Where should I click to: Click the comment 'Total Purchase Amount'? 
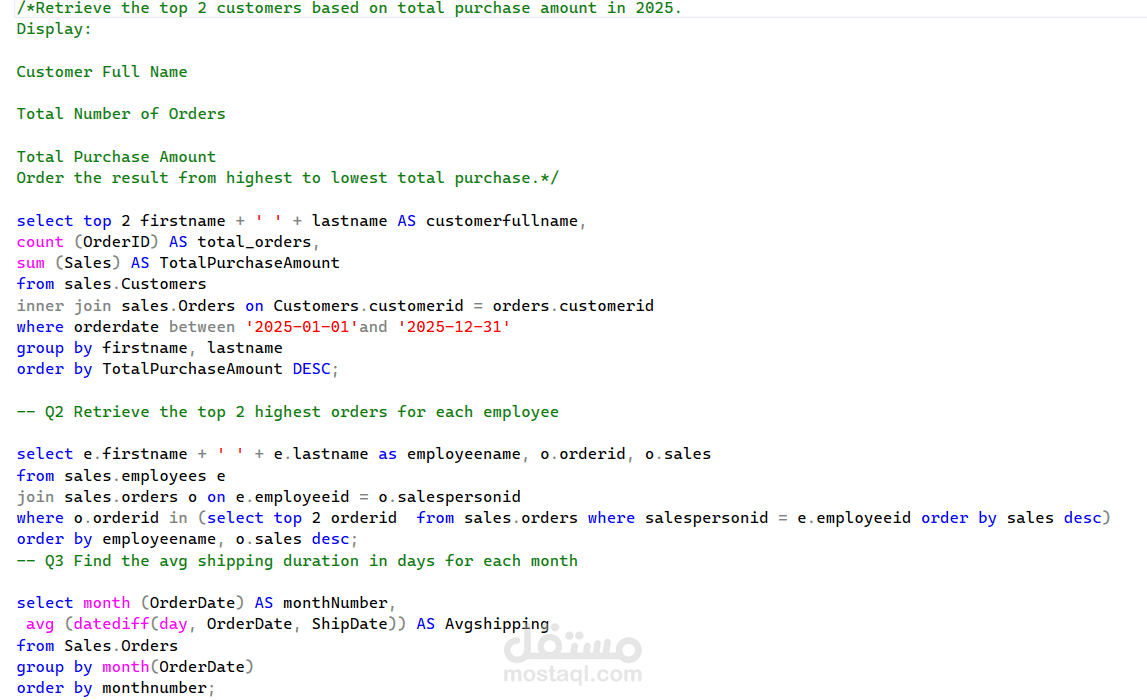[x=116, y=157]
